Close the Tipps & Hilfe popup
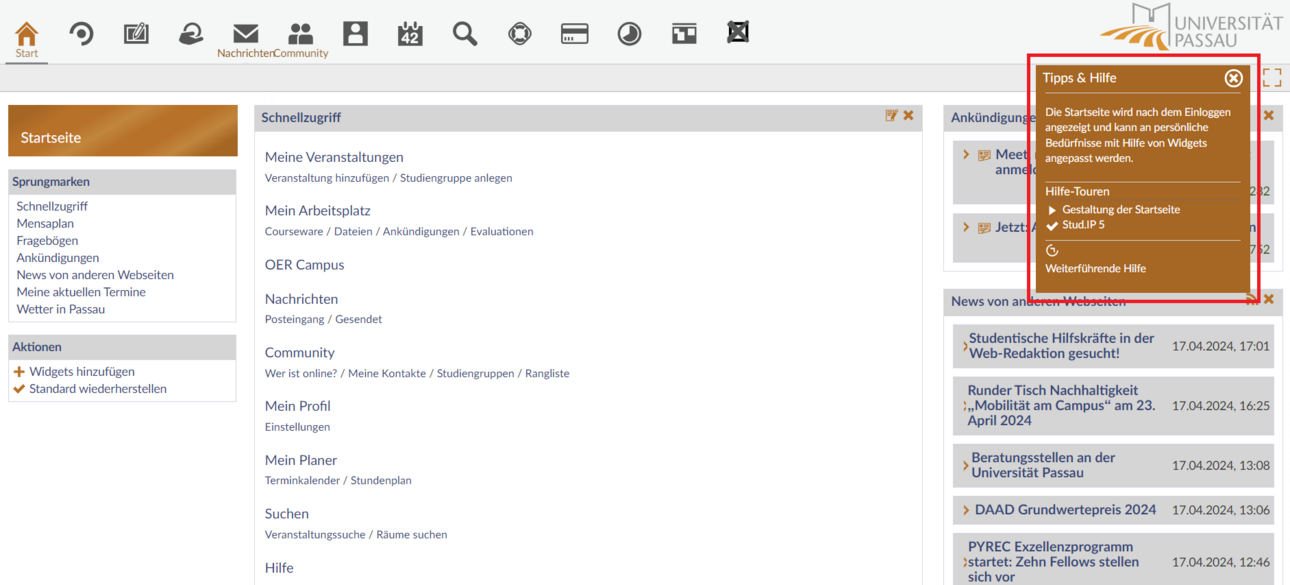The width and height of the screenshot is (1290, 585). [1234, 78]
